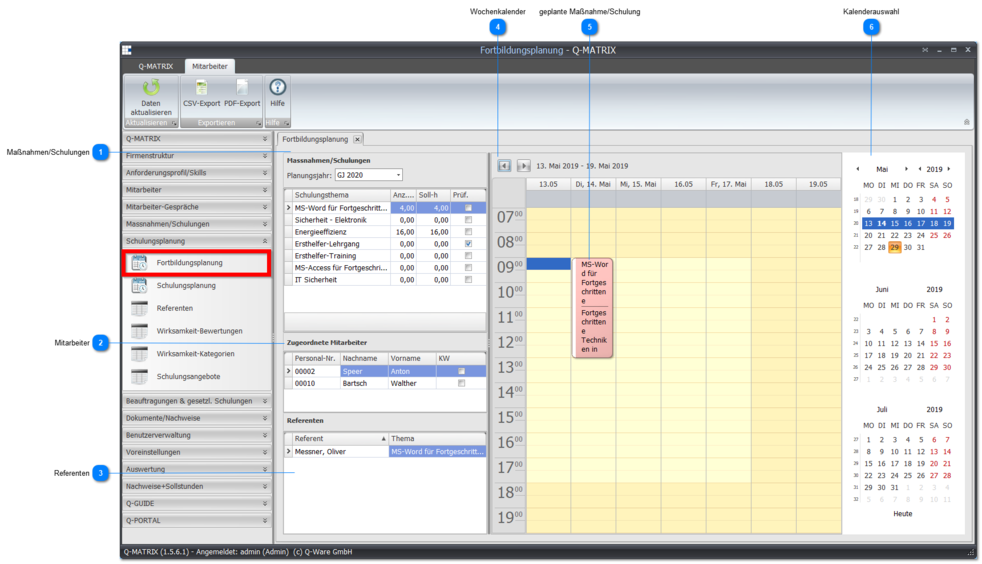The width and height of the screenshot is (982, 564).
Task: Switch to the Mitarbeiter ribbon tab
Action: point(210,66)
